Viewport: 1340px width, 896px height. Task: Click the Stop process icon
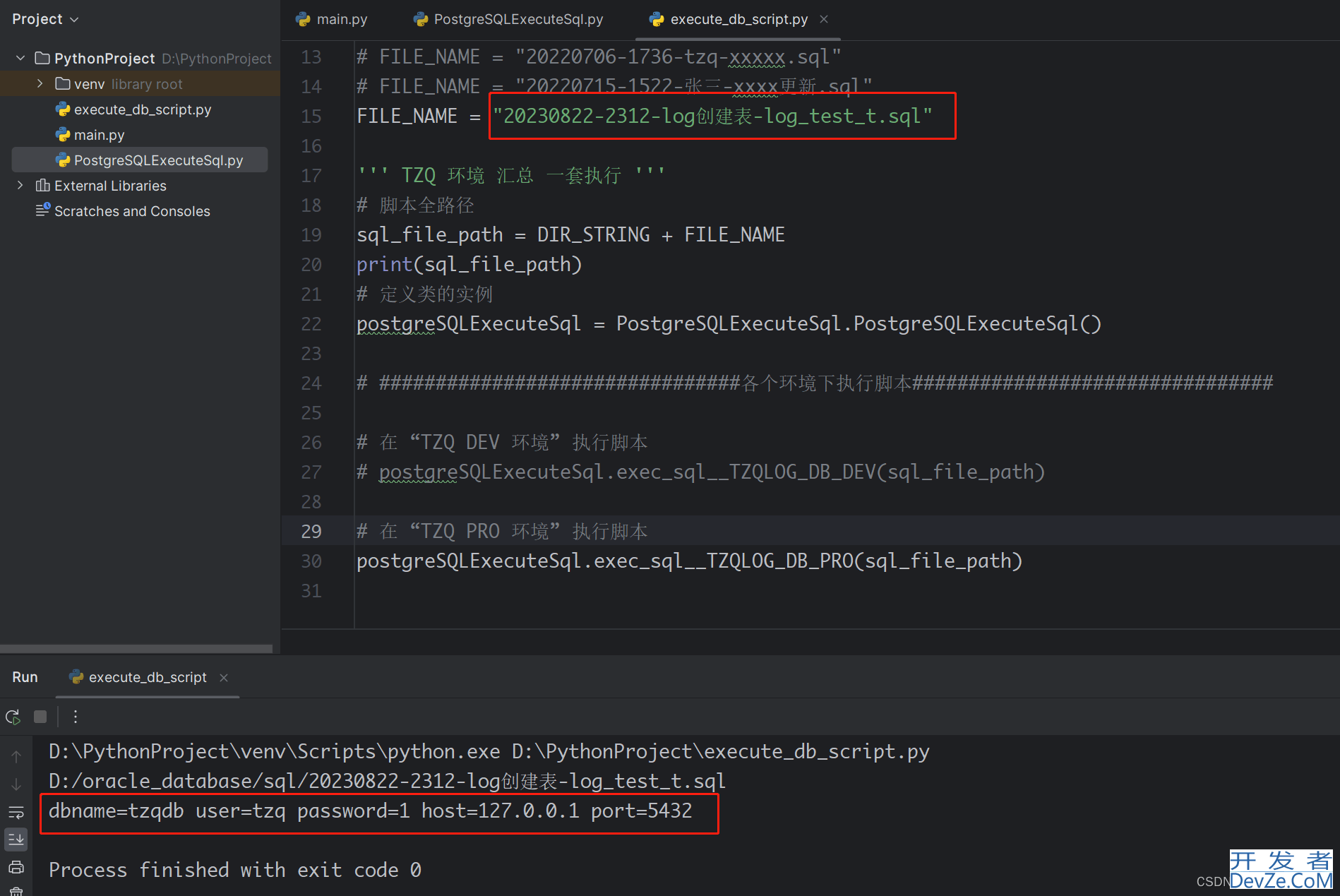click(40, 717)
